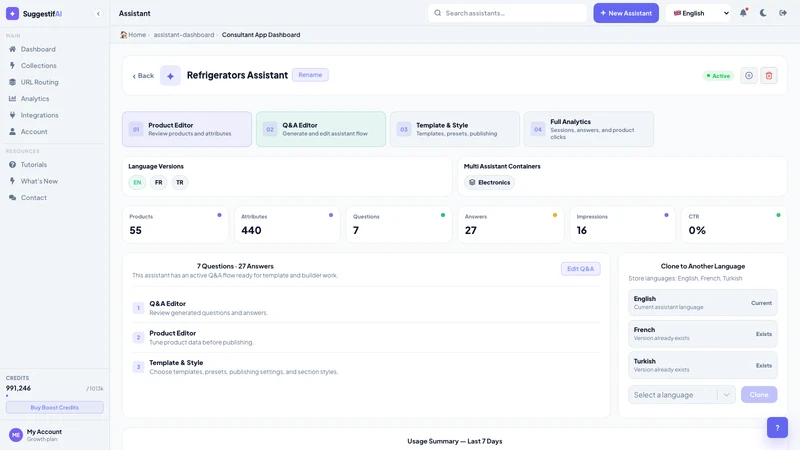Click the Contact chat icon
The height and width of the screenshot is (450, 800).
12,197
